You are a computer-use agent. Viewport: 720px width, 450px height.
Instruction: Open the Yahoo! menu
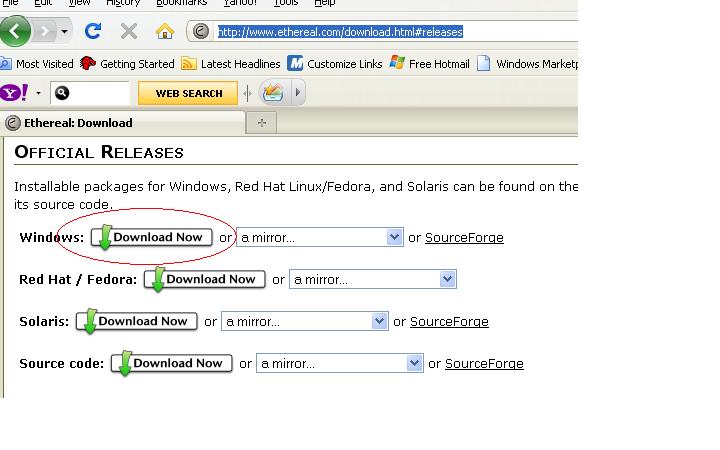click(x=240, y=3)
